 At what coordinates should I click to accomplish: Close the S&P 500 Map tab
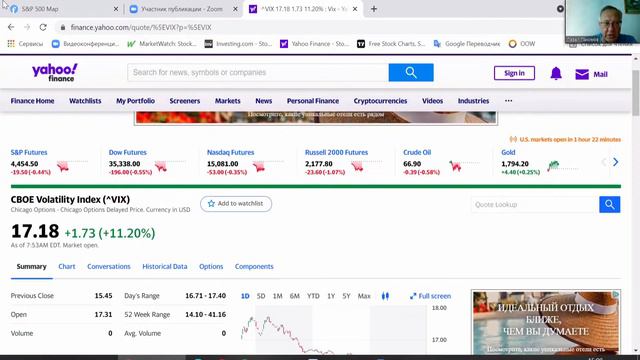coord(116,9)
